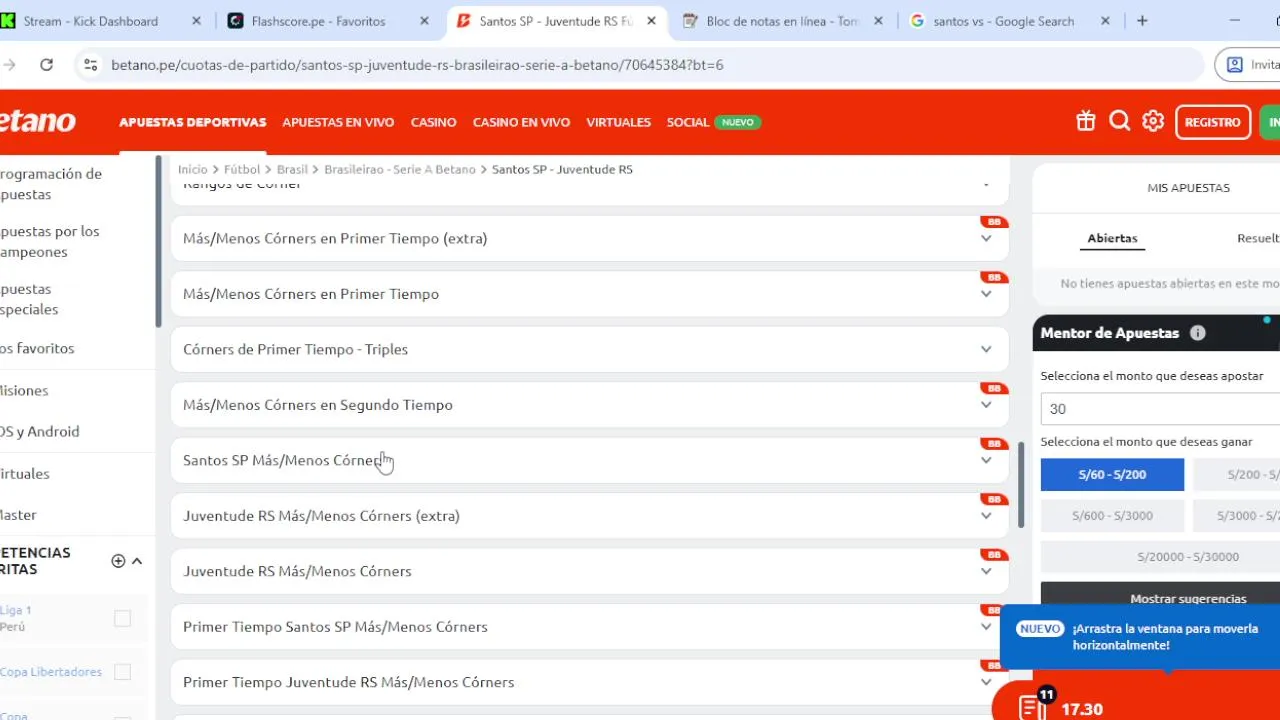Open Social section

tap(688, 122)
